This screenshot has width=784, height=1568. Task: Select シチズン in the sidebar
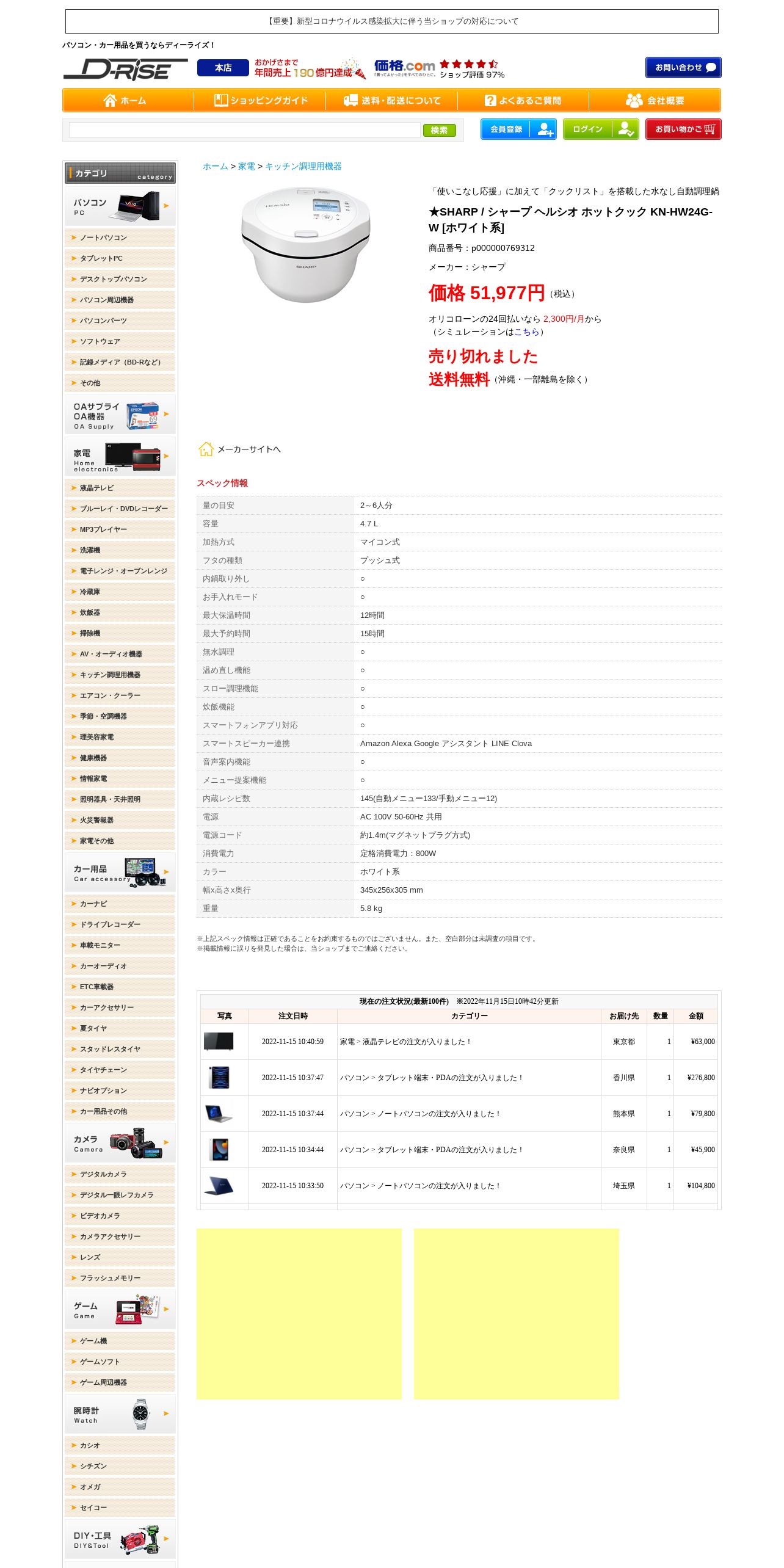pyautogui.click(x=120, y=1466)
